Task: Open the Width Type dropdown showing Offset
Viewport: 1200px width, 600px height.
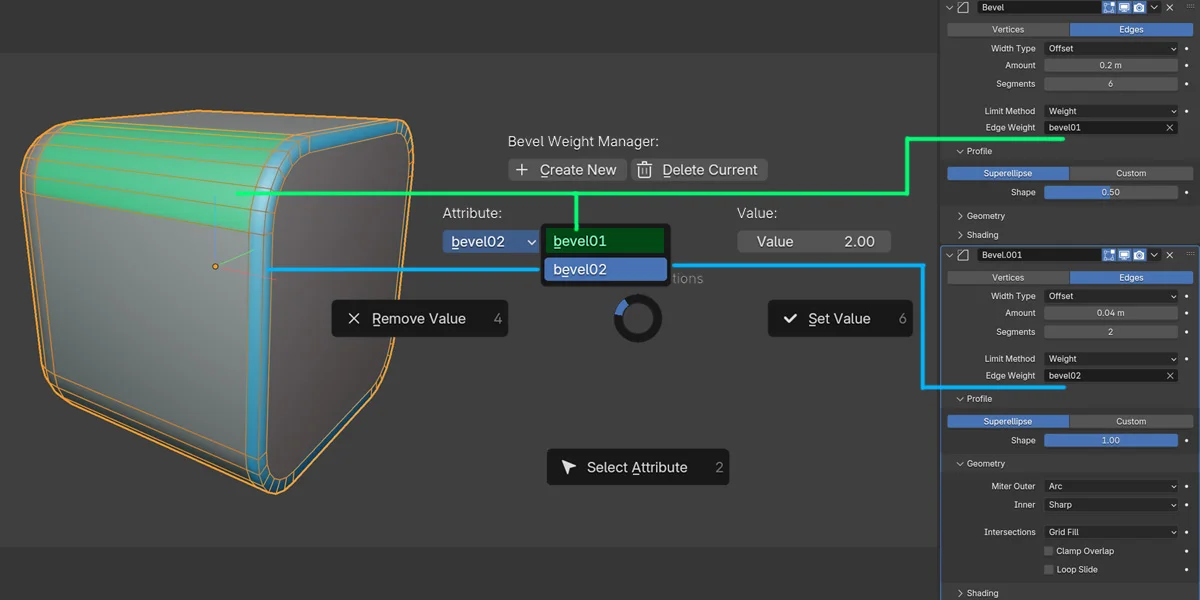Action: (x=1111, y=48)
